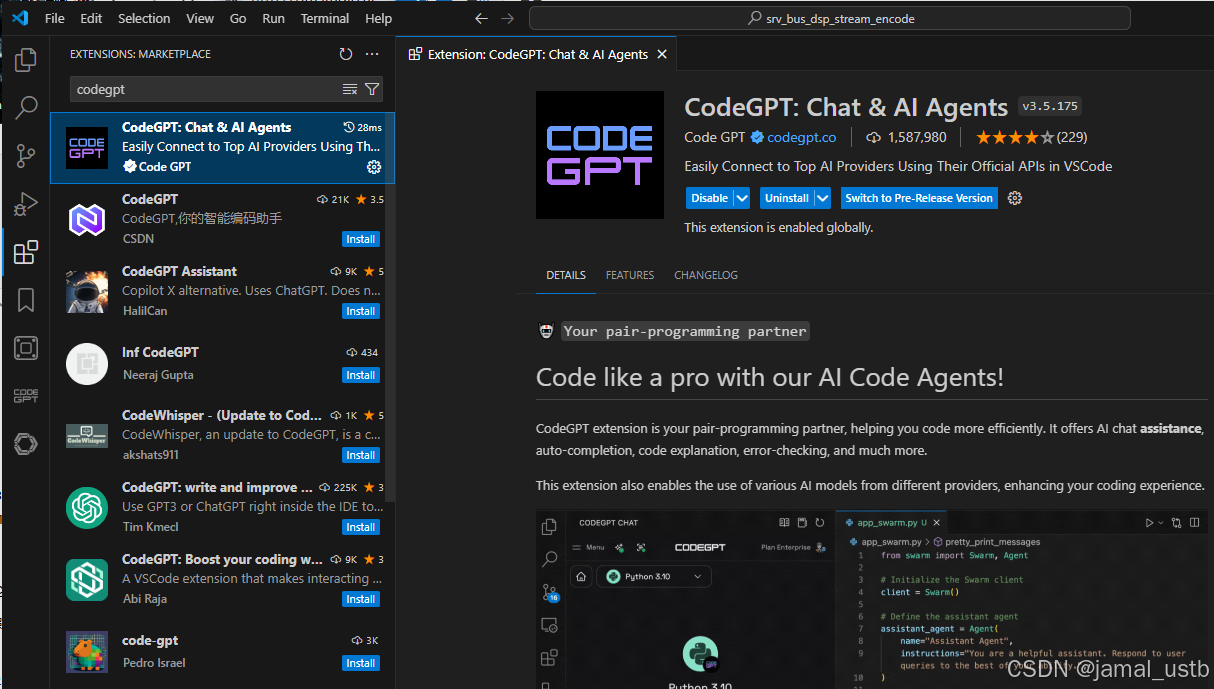This screenshot has width=1214, height=689.
Task: Click the star rating (229)
Action: click(x=1031, y=137)
